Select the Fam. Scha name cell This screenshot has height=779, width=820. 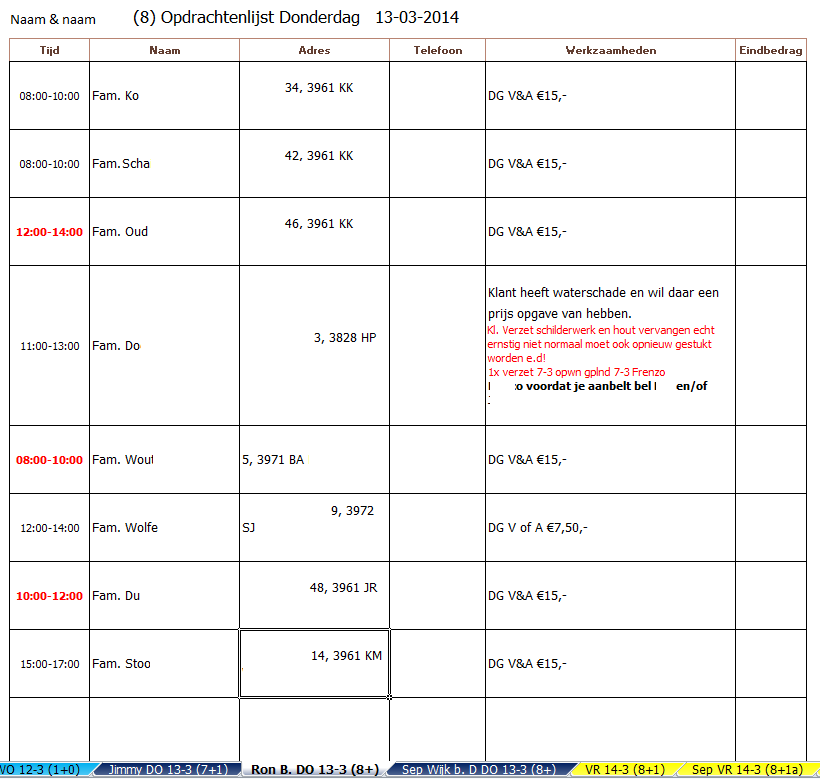pyautogui.click(x=164, y=164)
